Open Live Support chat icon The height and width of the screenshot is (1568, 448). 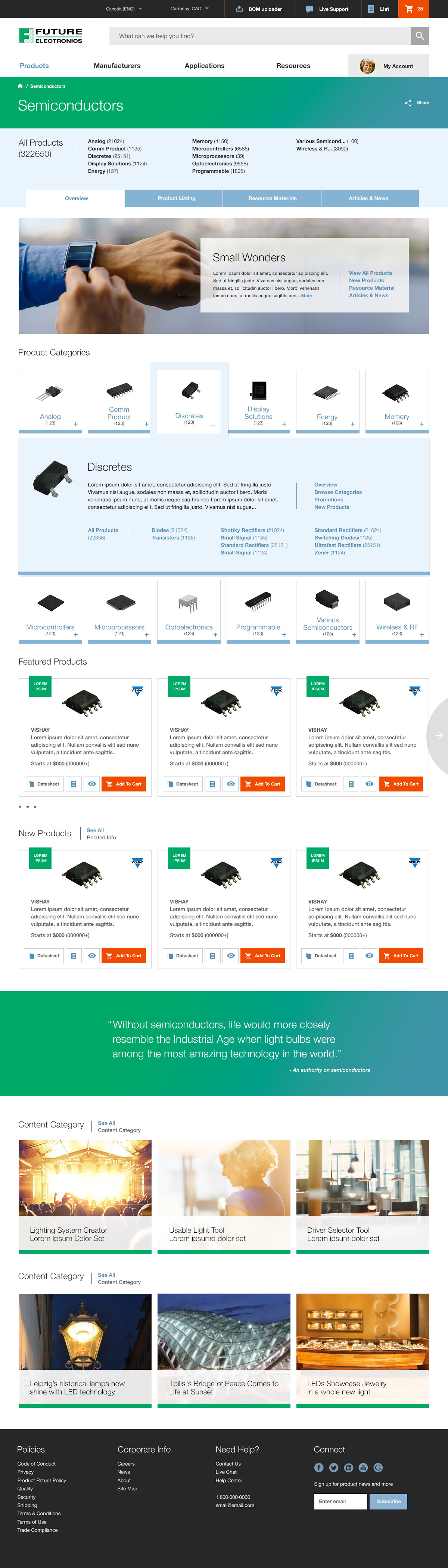pyautogui.click(x=309, y=9)
